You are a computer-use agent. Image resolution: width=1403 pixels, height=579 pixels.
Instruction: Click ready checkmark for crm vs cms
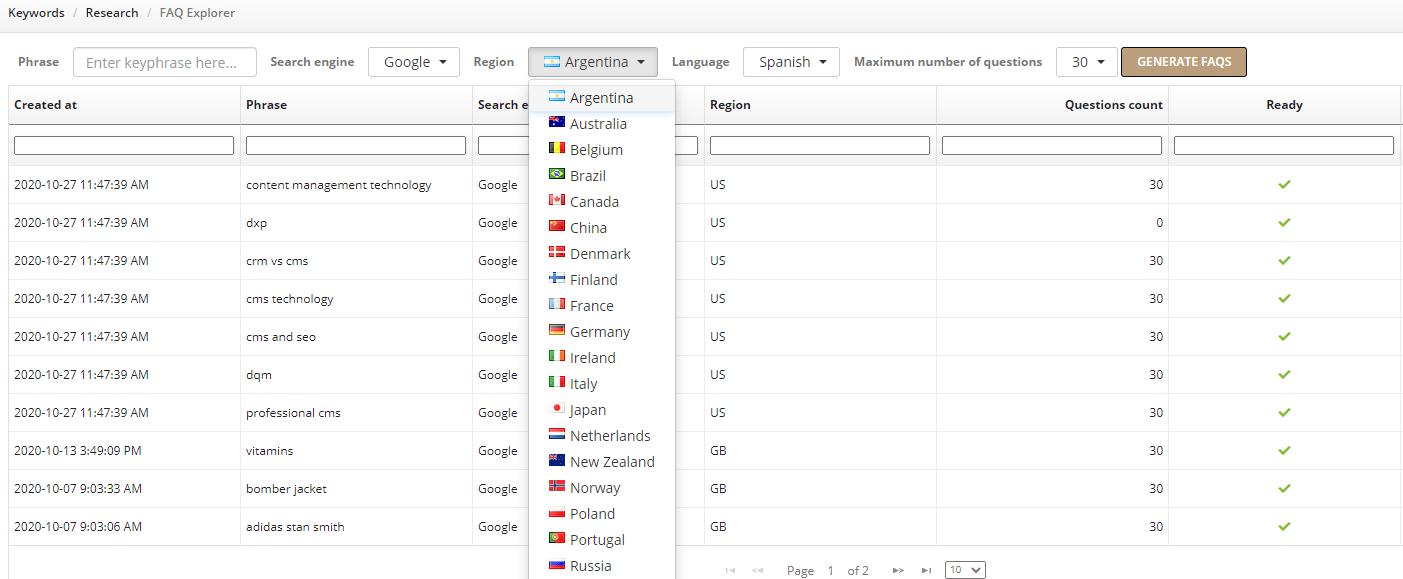click(1285, 261)
